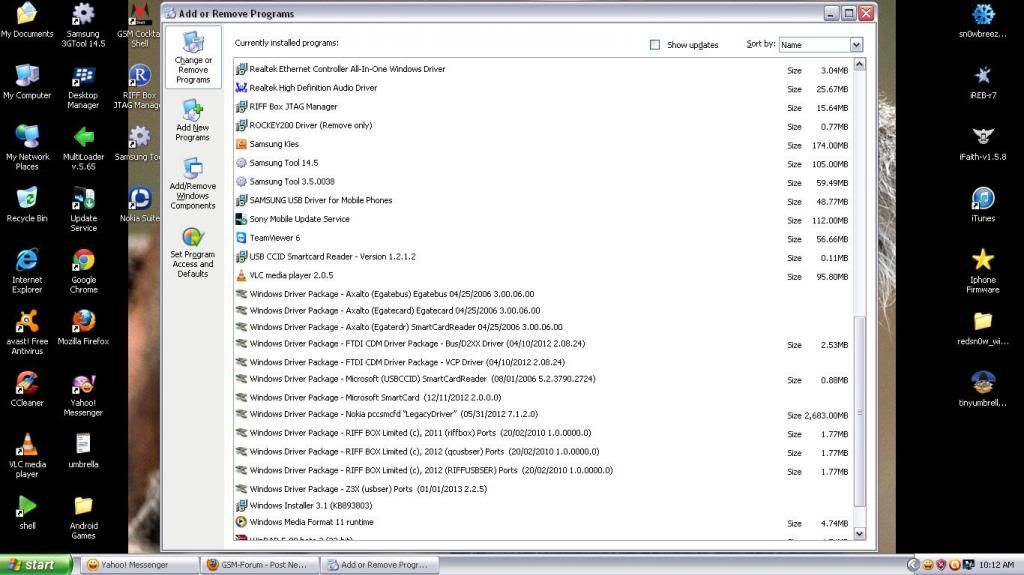Enable the Show updates checkbox
This screenshot has height=575, width=1024.
(x=655, y=45)
